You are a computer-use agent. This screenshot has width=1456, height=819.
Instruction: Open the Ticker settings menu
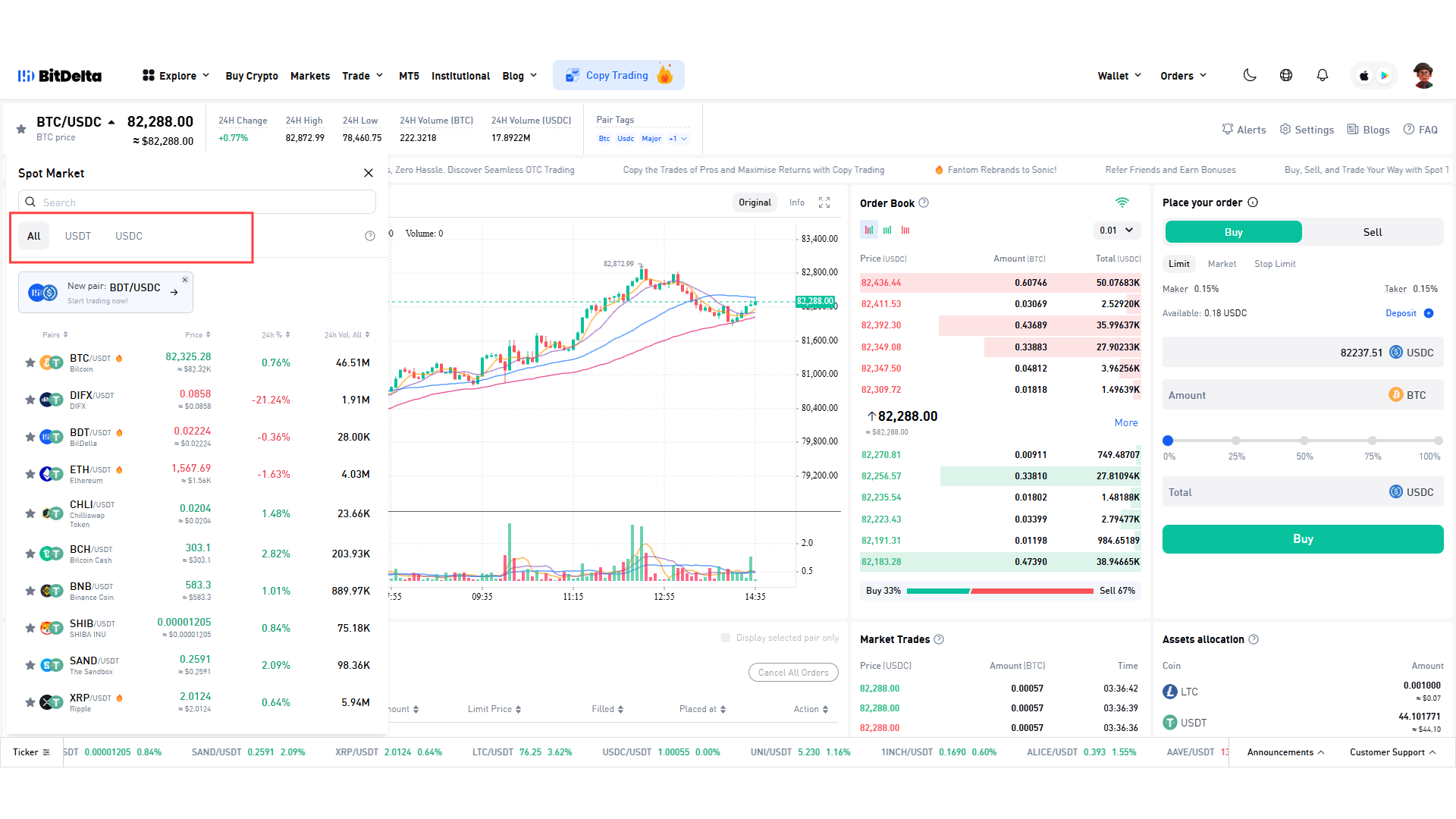coord(32,752)
